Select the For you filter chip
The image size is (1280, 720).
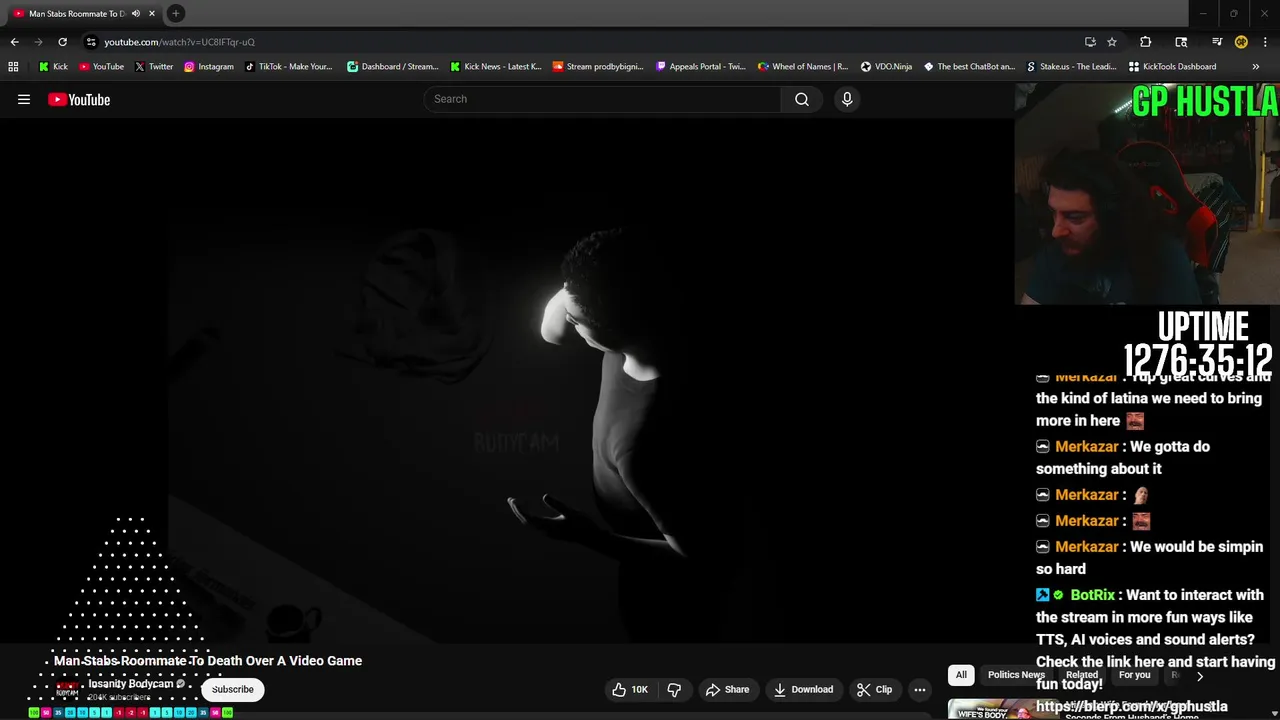(x=1134, y=675)
